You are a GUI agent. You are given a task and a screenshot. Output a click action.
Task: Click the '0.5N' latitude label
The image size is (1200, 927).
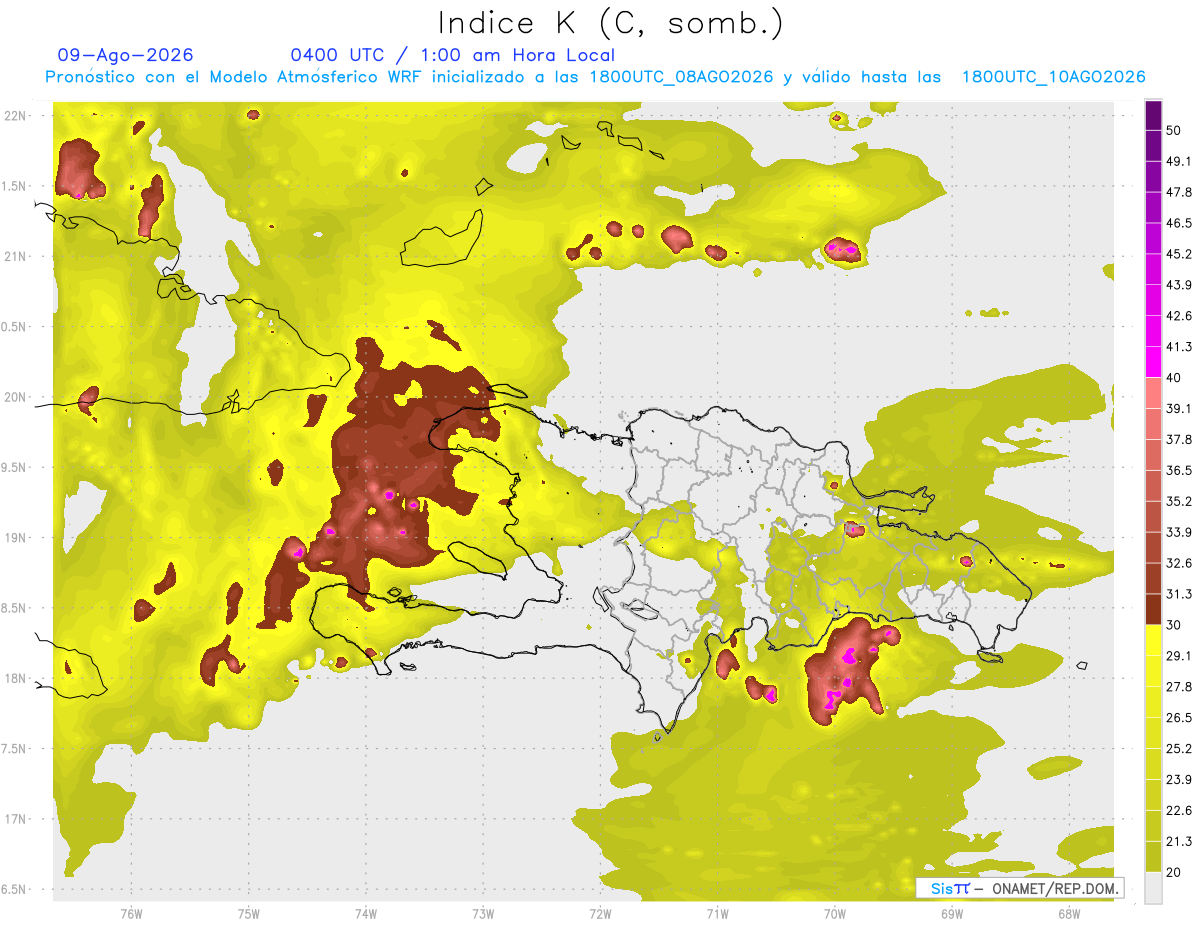tap(14, 327)
